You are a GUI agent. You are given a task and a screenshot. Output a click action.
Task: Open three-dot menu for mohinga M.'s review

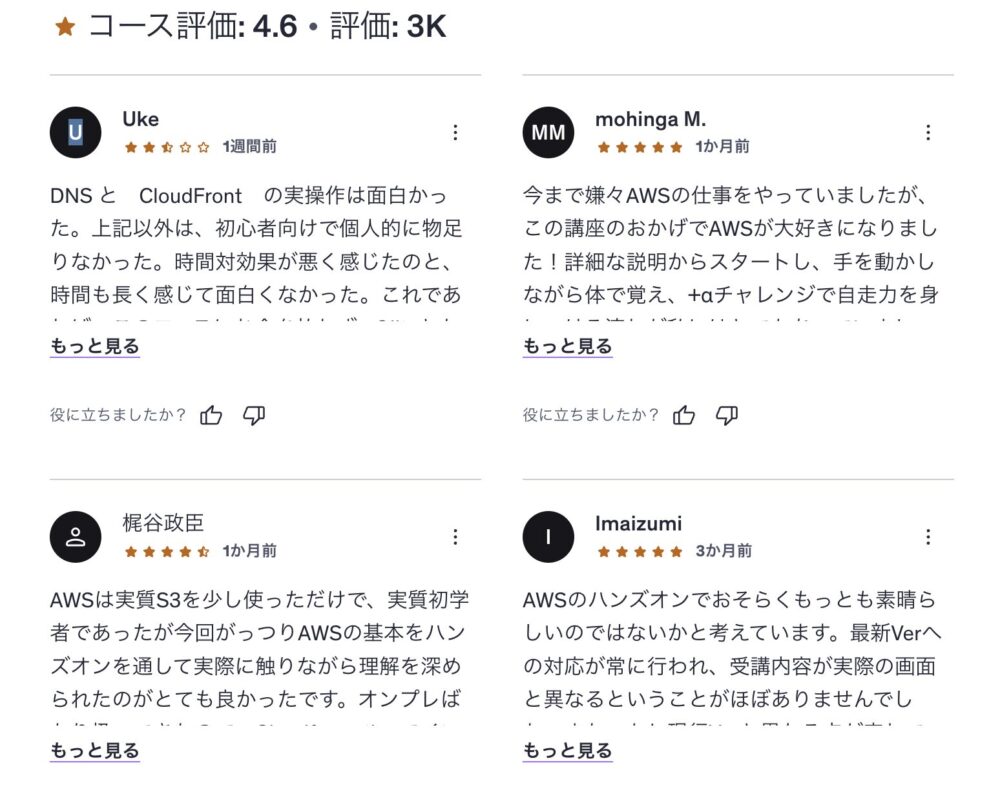click(x=928, y=133)
